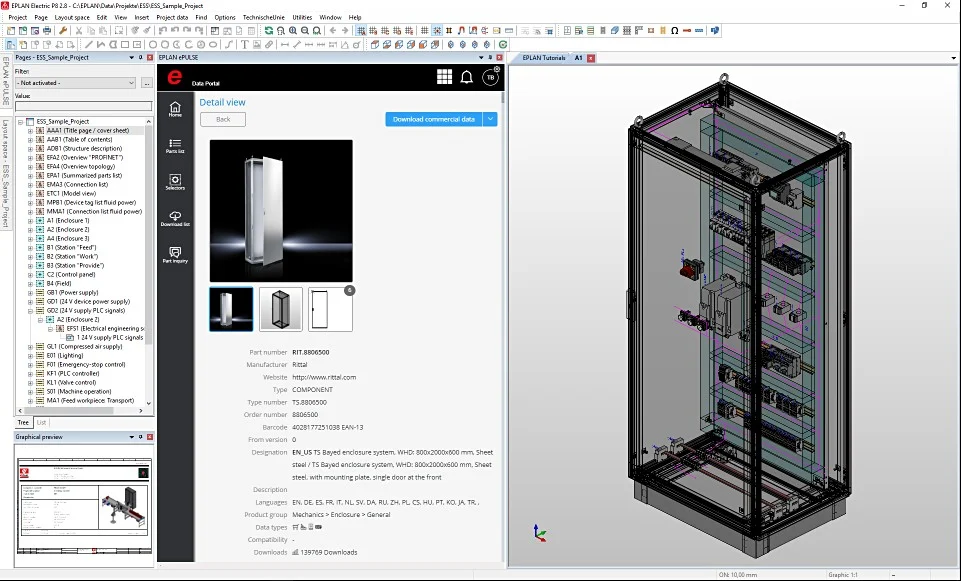
Task: Close the A1 tab with red X
Action: [591, 58]
